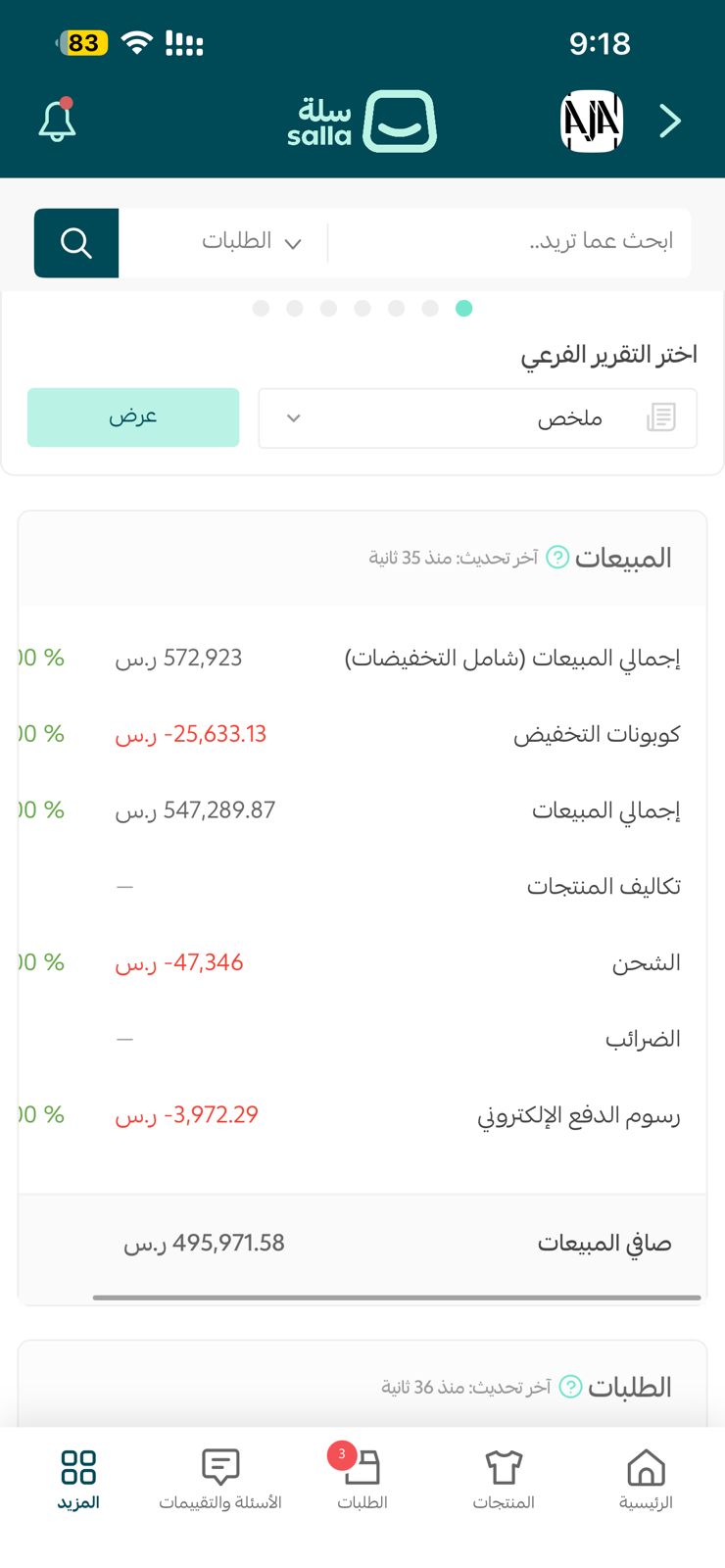Tap the help icon beside الطلبات heading
This screenshot has height=1568, width=725.
point(570,1387)
